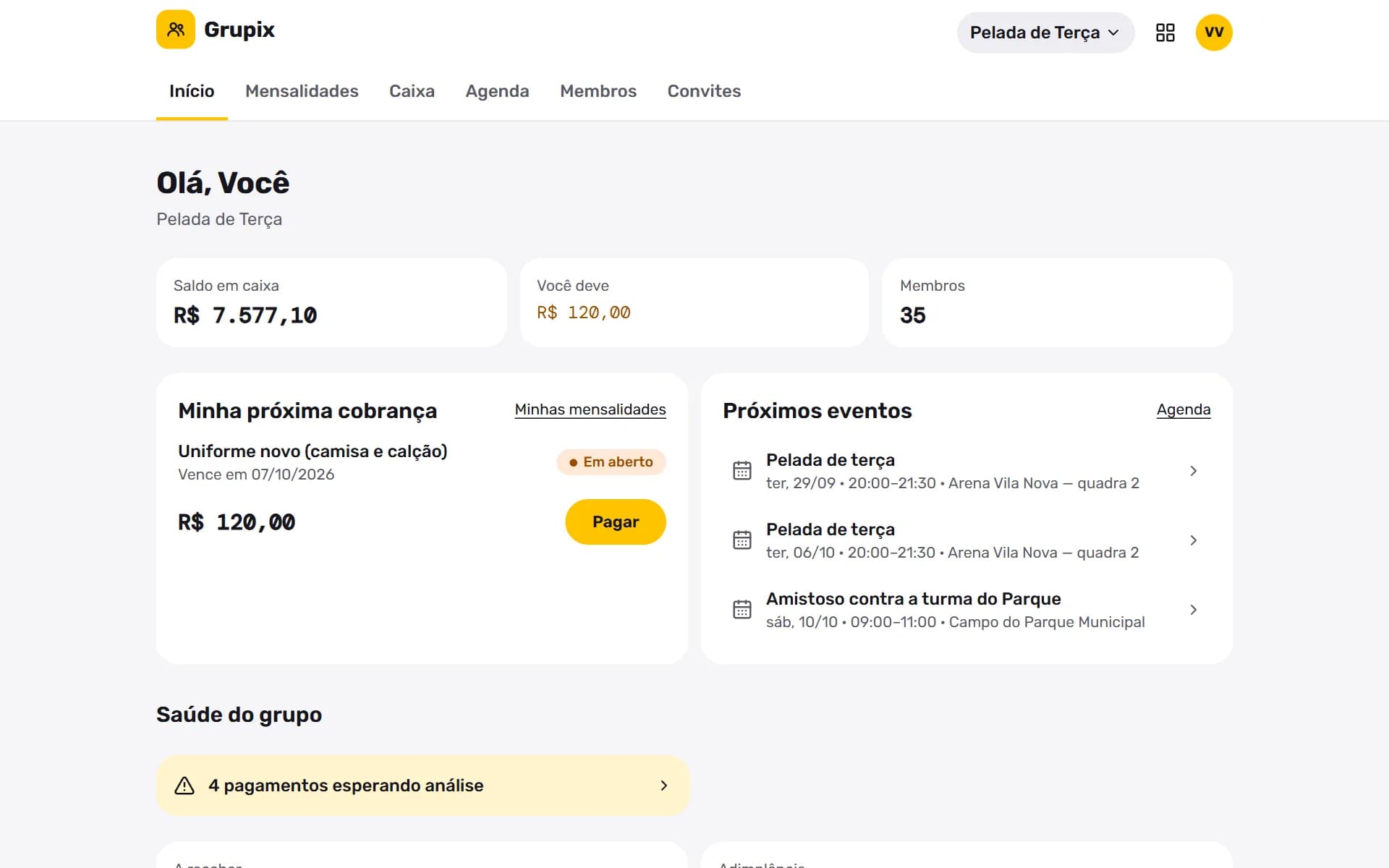Open the Caixa tab
1389x868 pixels.
[412, 91]
